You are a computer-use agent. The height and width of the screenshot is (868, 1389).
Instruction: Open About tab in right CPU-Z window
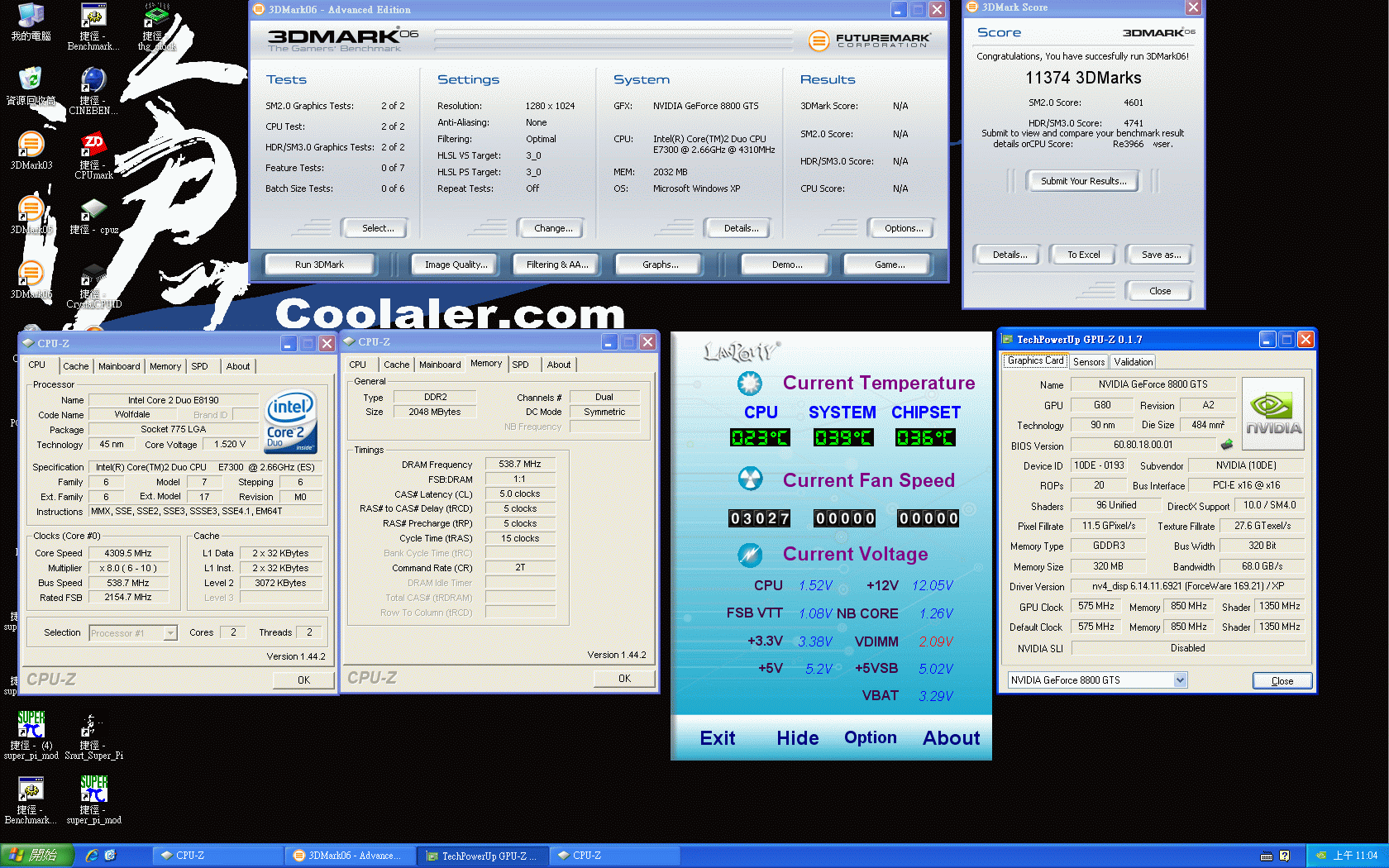pos(559,365)
